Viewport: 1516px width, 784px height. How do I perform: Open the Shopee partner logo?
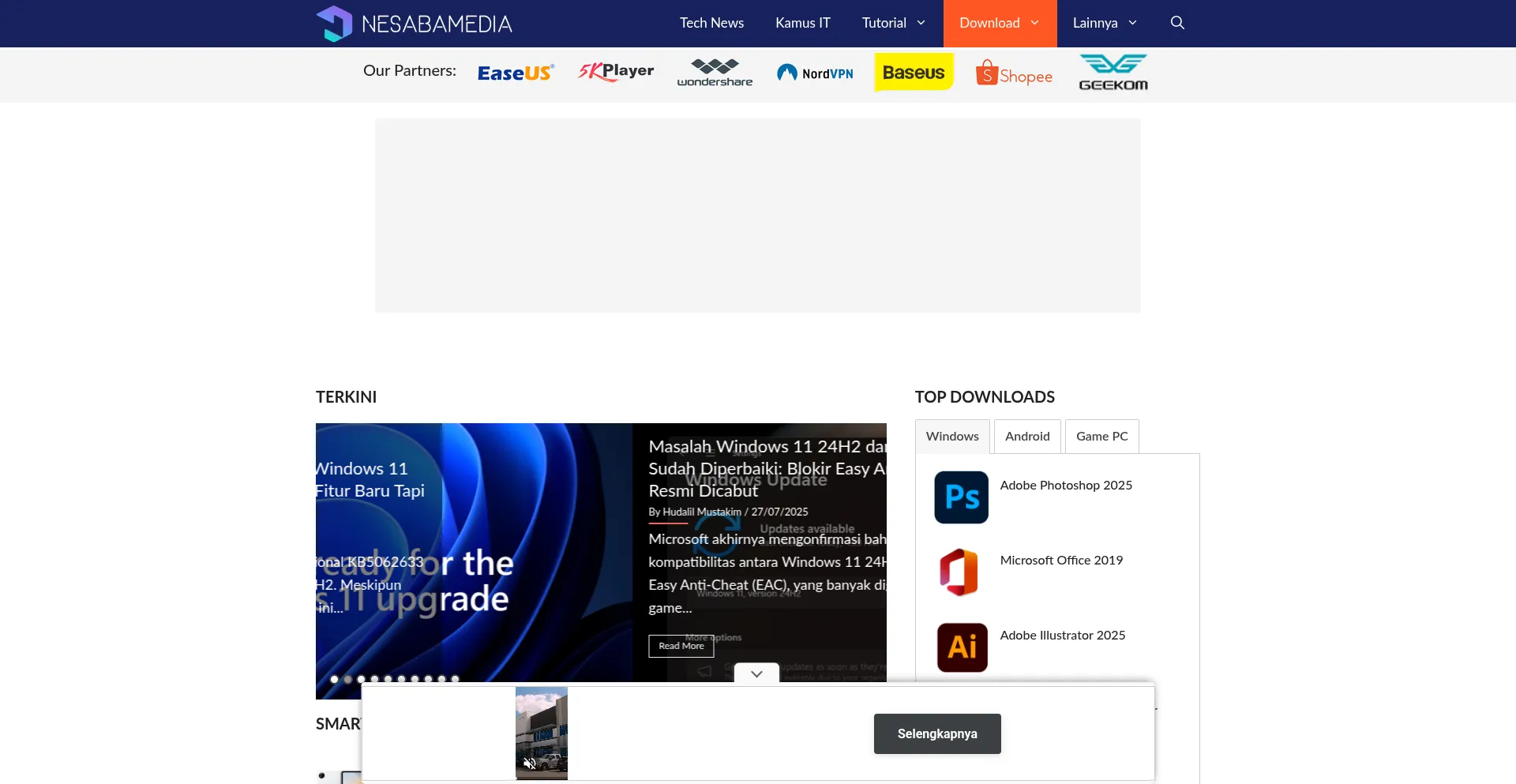tap(1014, 73)
